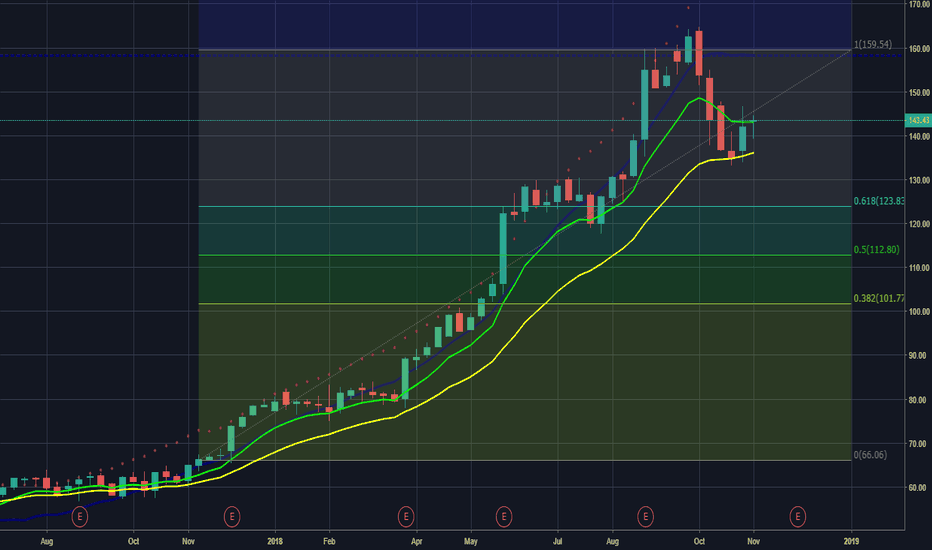The width and height of the screenshot is (932, 550).
Task: Open the earnings marker E just after May
Action: (504, 516)
